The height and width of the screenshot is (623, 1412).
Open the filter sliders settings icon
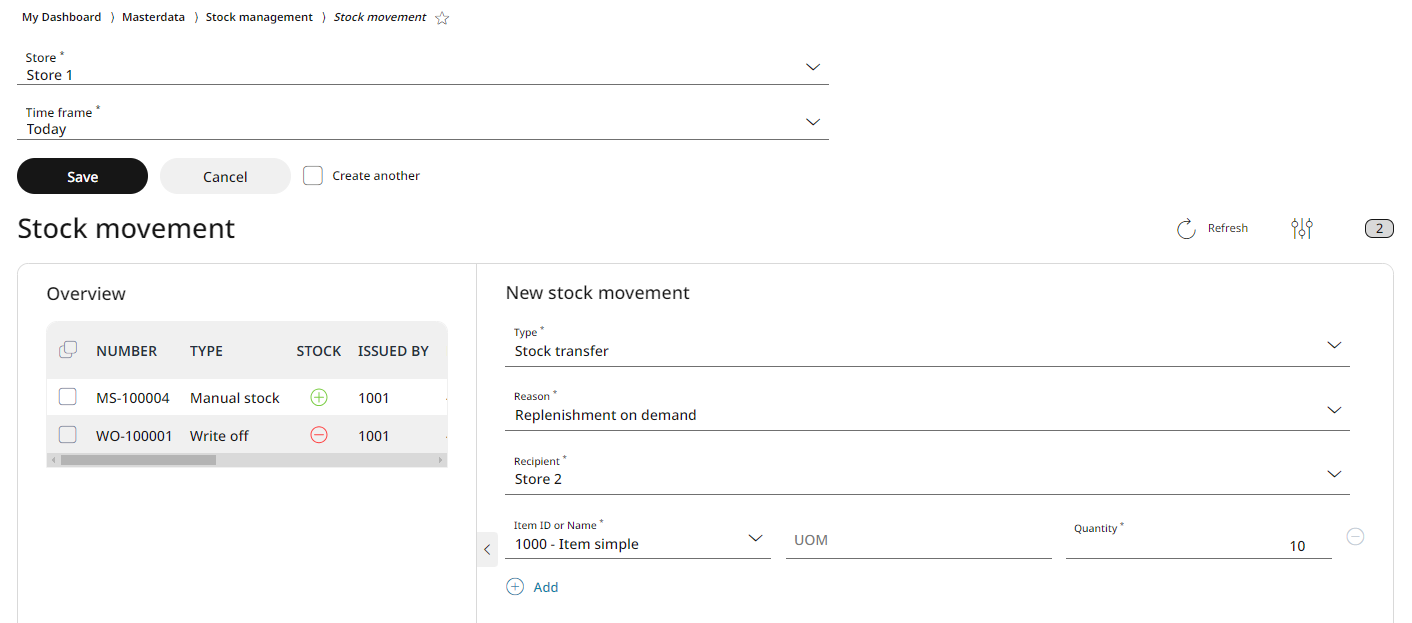point(1301,228)
